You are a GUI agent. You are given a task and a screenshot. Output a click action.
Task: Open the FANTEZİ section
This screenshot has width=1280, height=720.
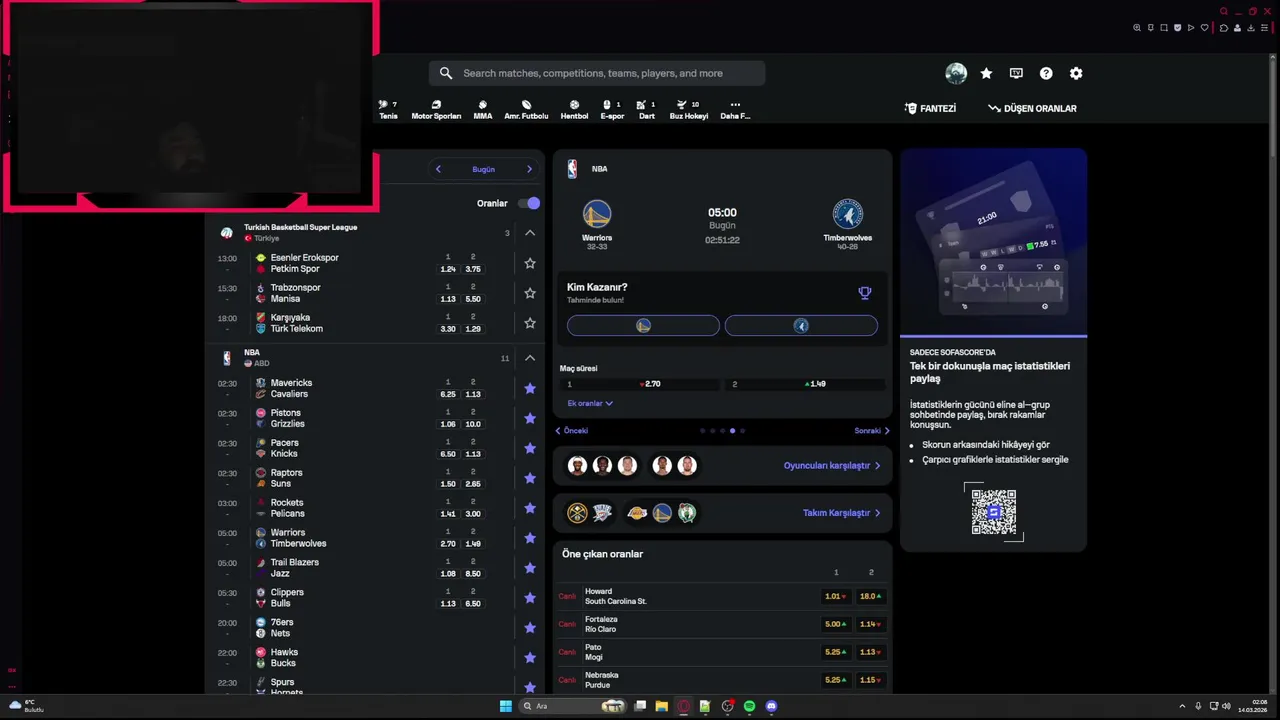coord(930,108)
